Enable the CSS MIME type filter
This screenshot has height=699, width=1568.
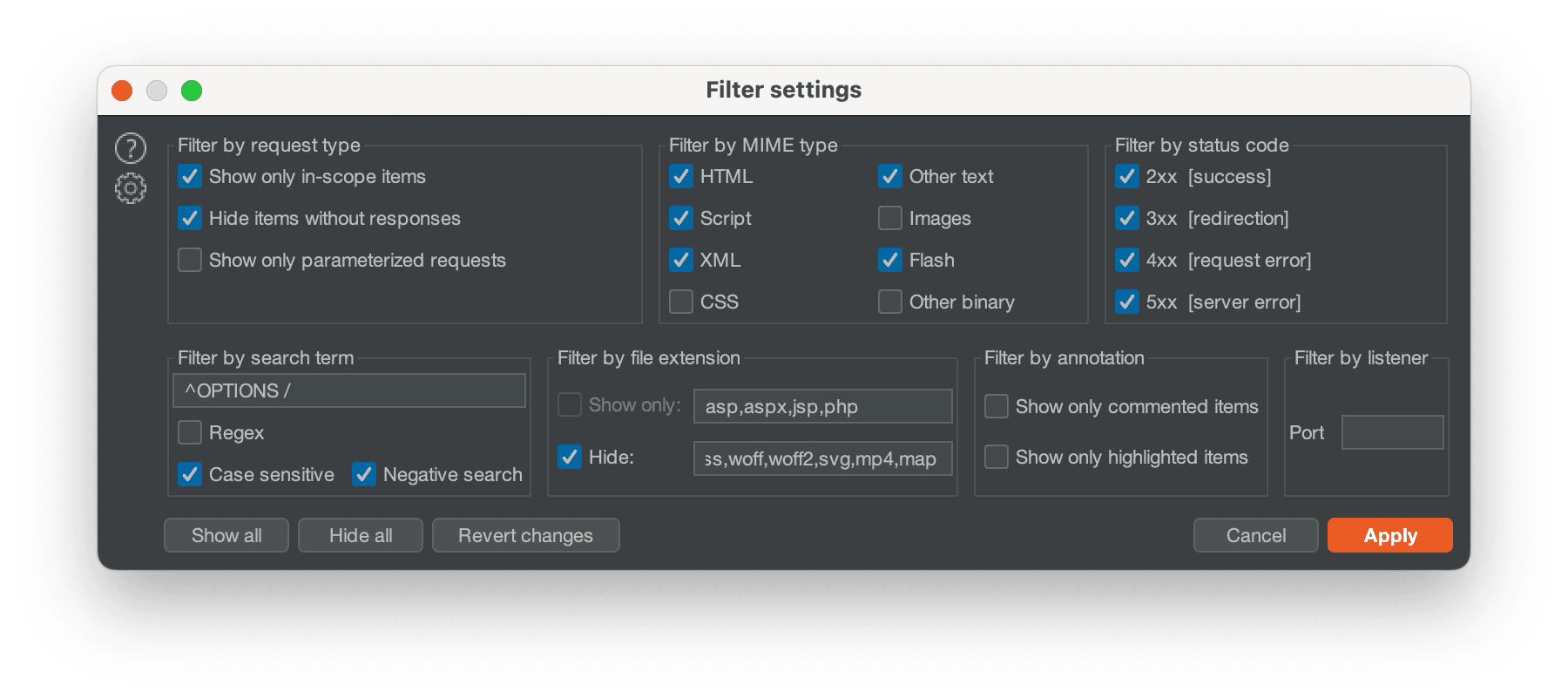(681, 302)
